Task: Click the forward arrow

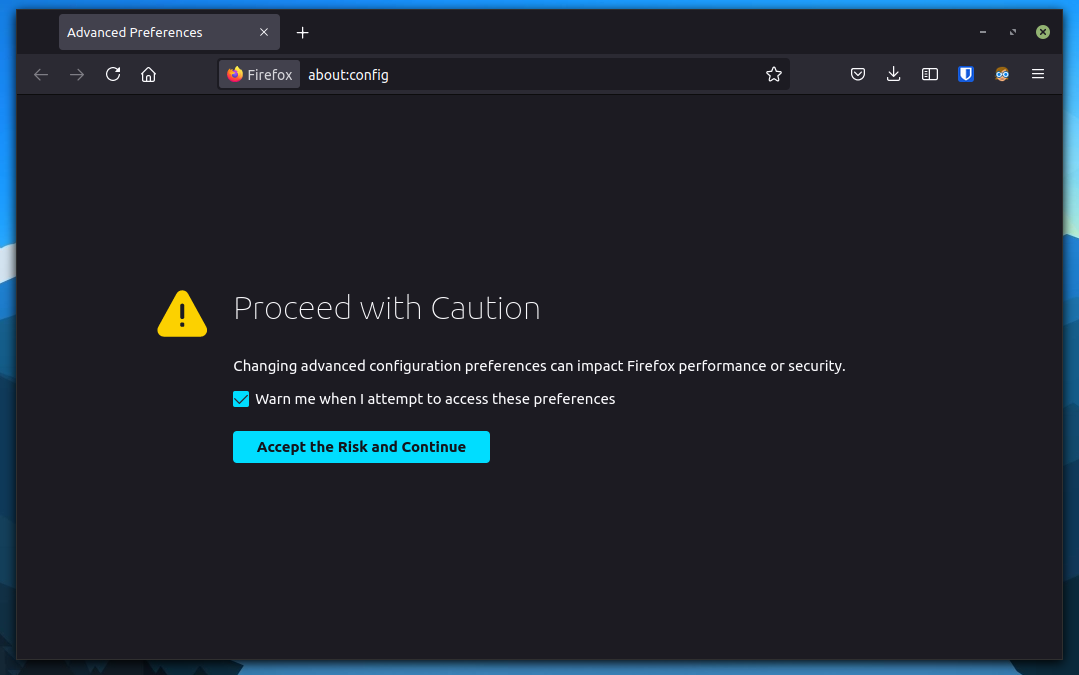Action: click(77, 74)
